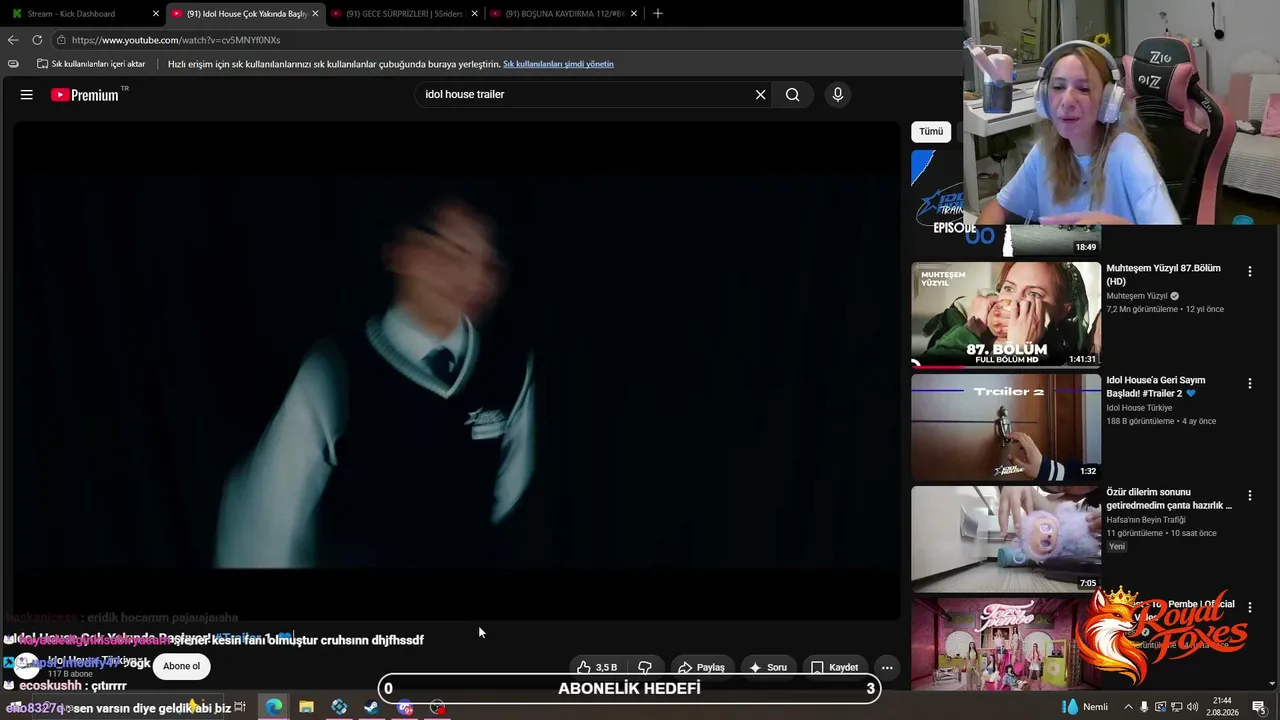Screen dimensions: 1280x720
Task: View site information lock icon
Action: point(61,40)
